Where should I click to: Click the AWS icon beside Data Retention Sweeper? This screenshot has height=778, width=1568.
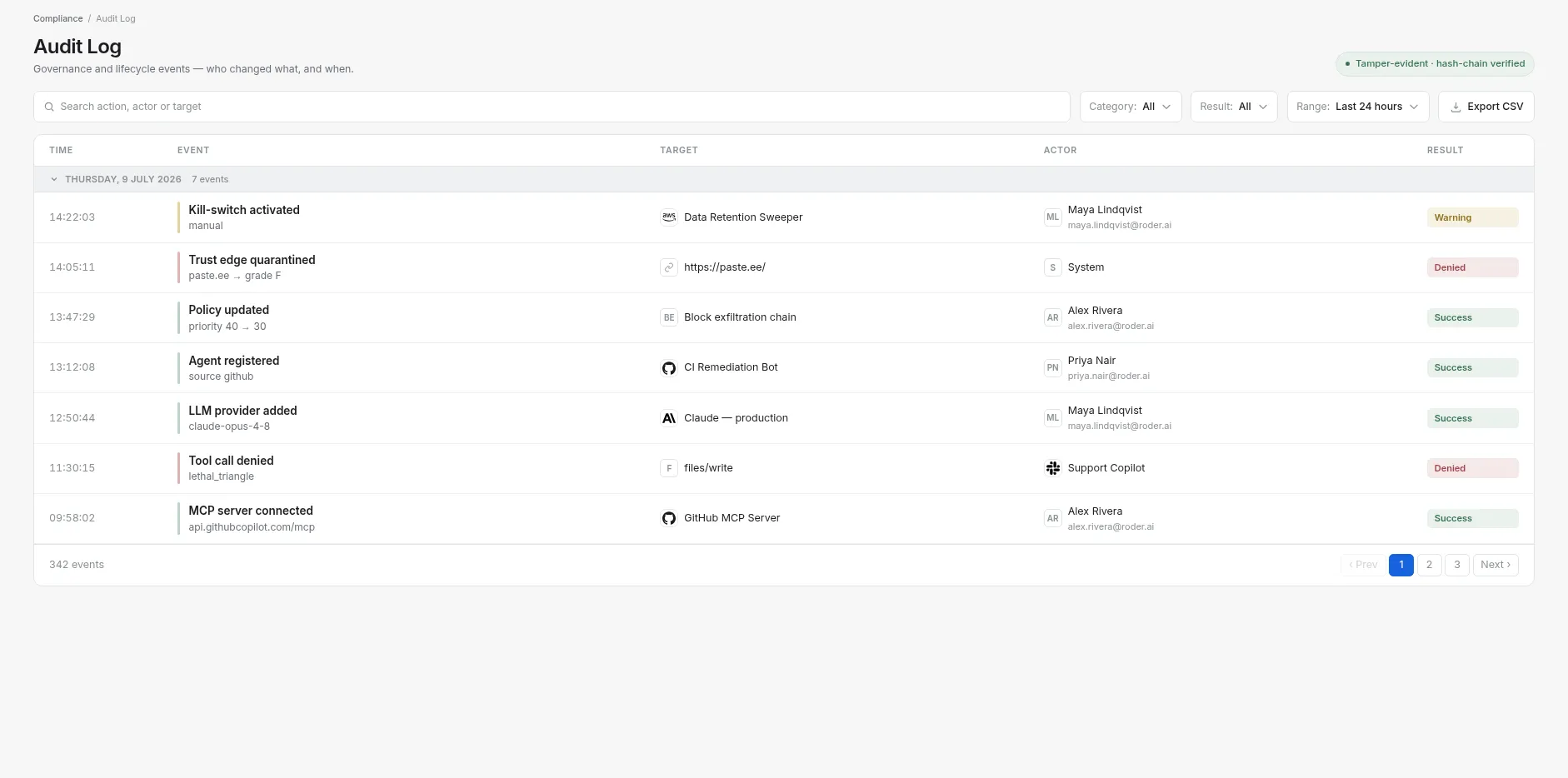click(x=669, y=217)
